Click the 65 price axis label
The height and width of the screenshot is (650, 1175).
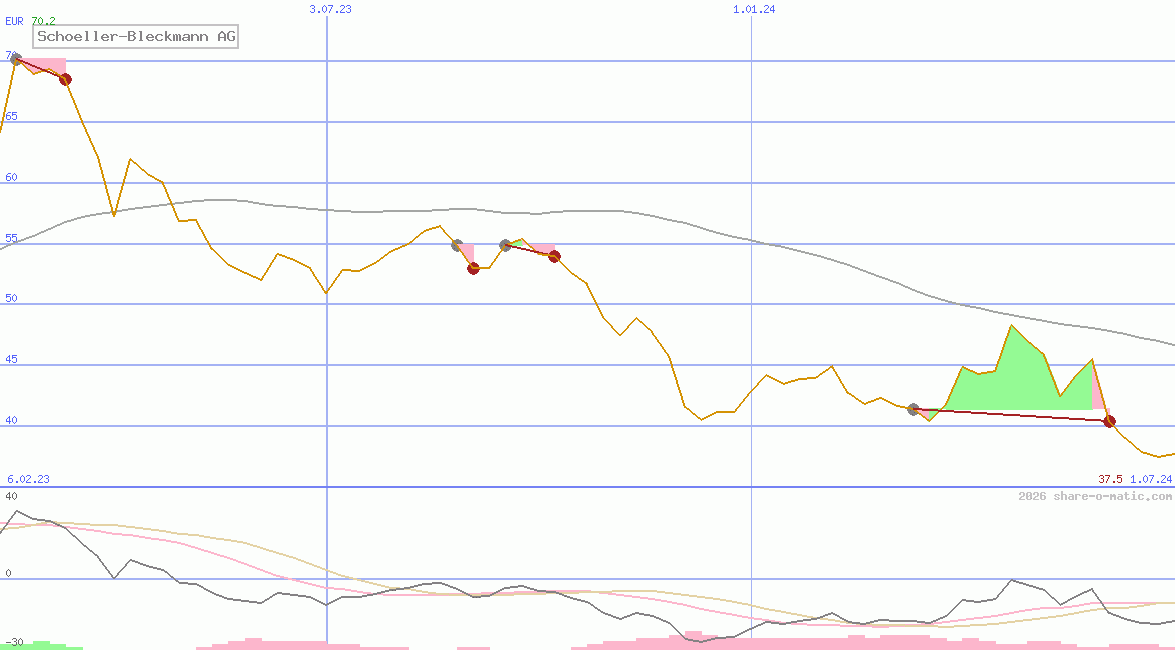11,117
